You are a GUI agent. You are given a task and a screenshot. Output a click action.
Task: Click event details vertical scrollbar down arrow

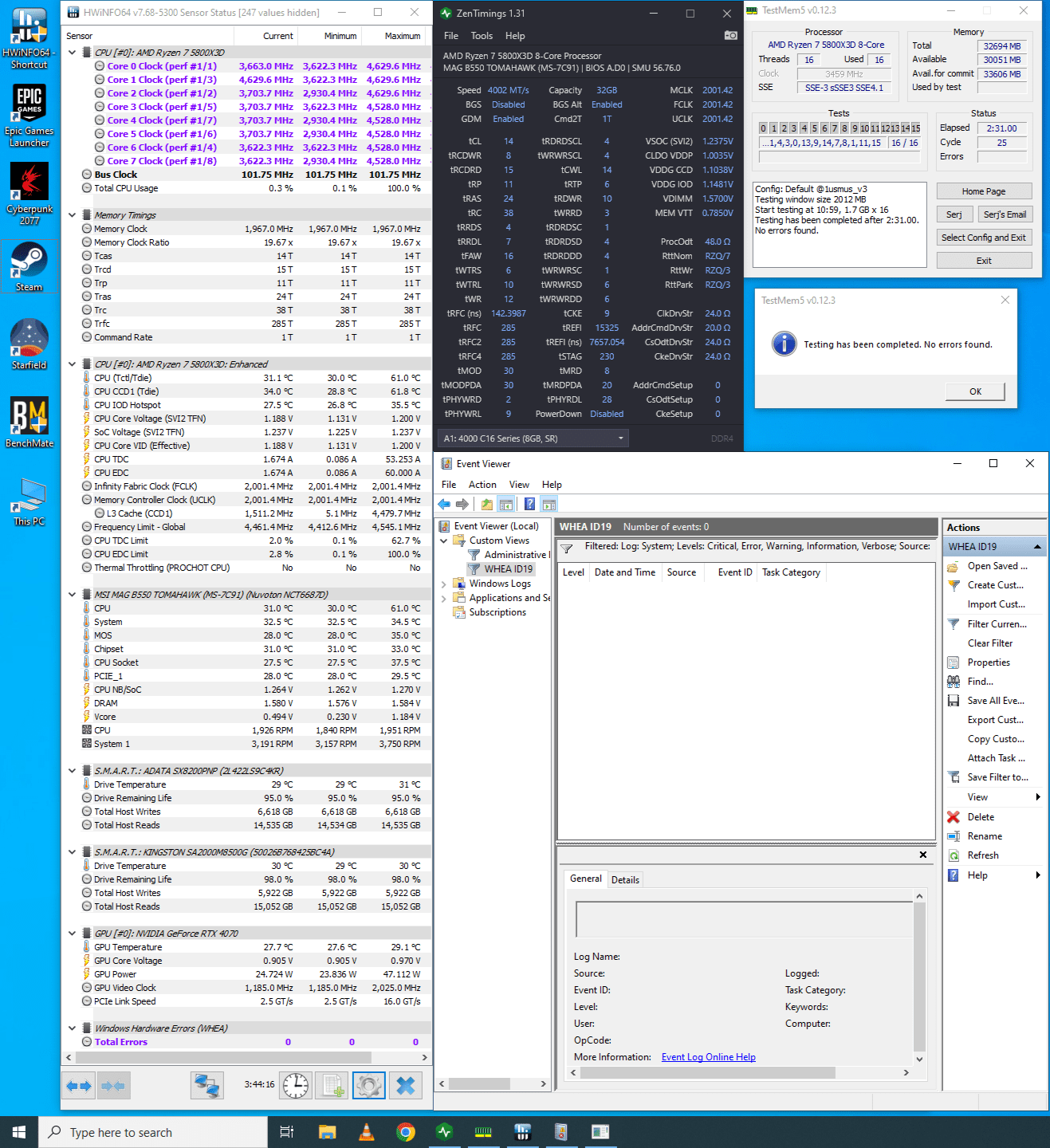point(919,1060)
